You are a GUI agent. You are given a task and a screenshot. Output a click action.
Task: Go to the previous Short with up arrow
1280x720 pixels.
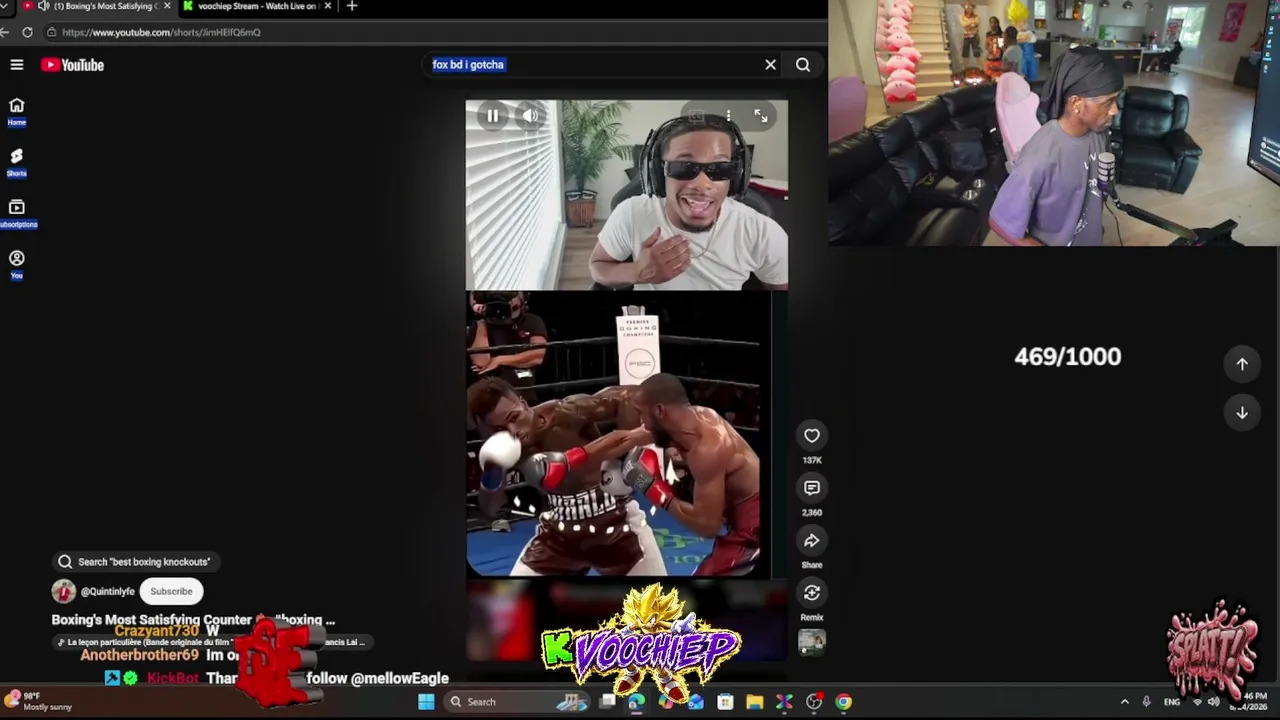click(1242, 364)
